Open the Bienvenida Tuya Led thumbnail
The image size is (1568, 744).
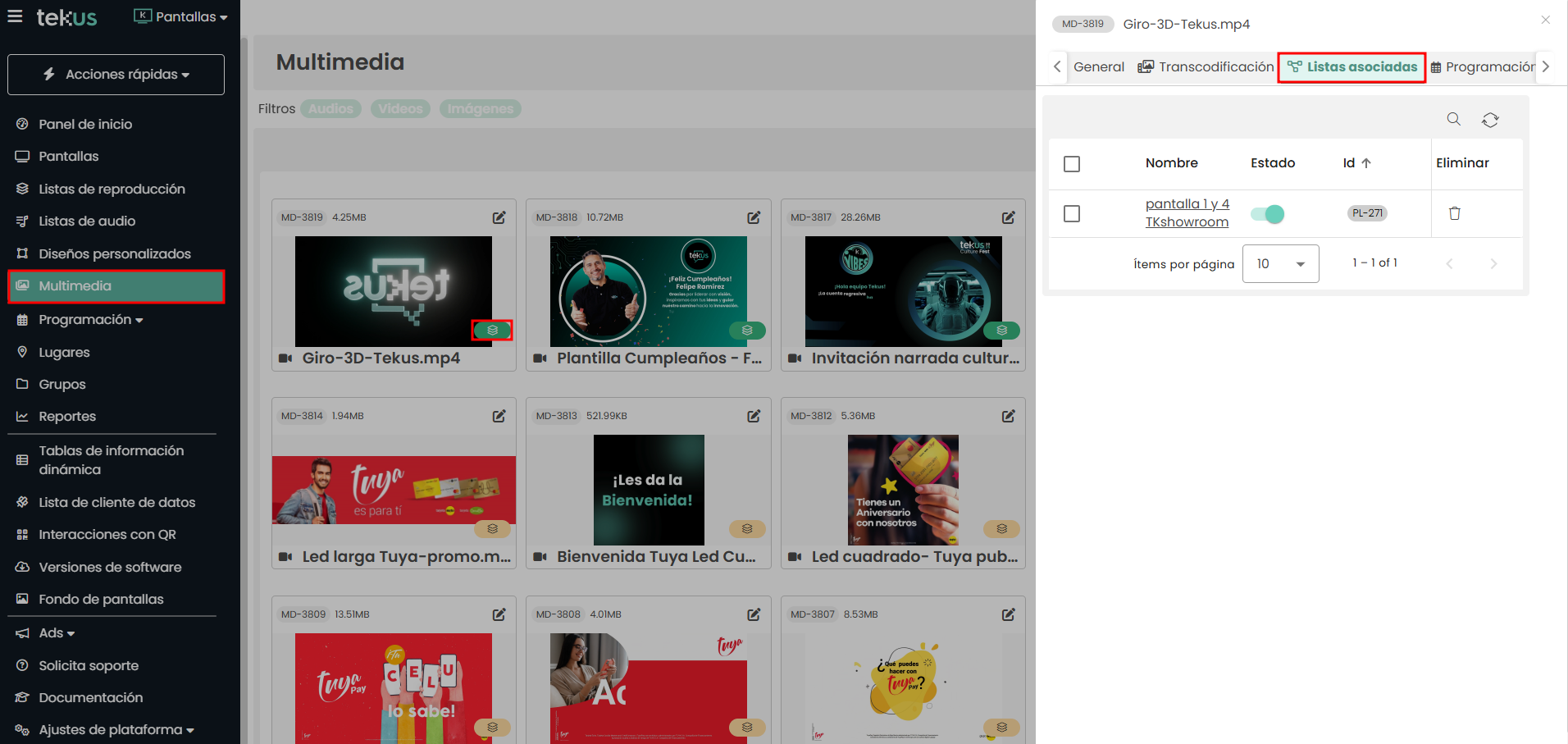(x=648, y=490)
